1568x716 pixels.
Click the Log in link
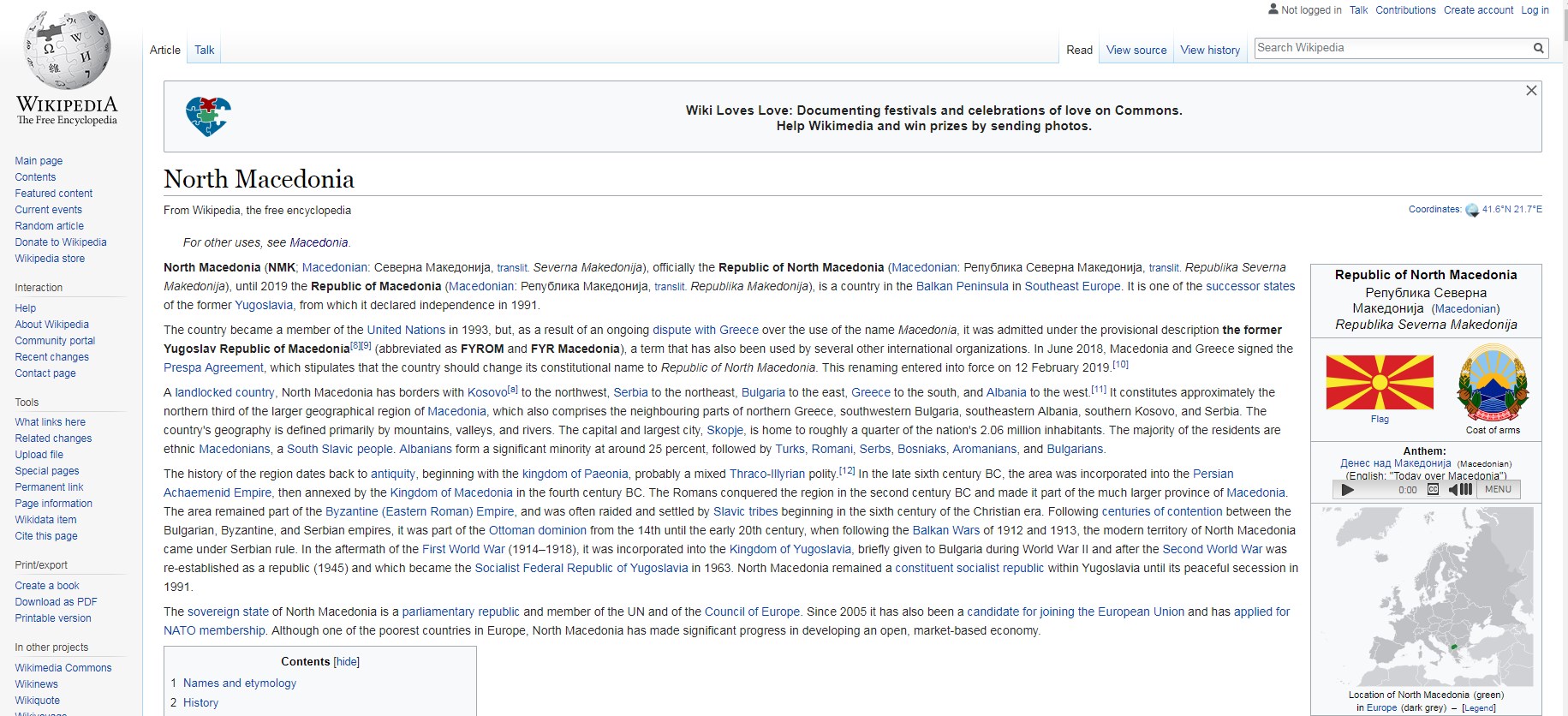1535,10
